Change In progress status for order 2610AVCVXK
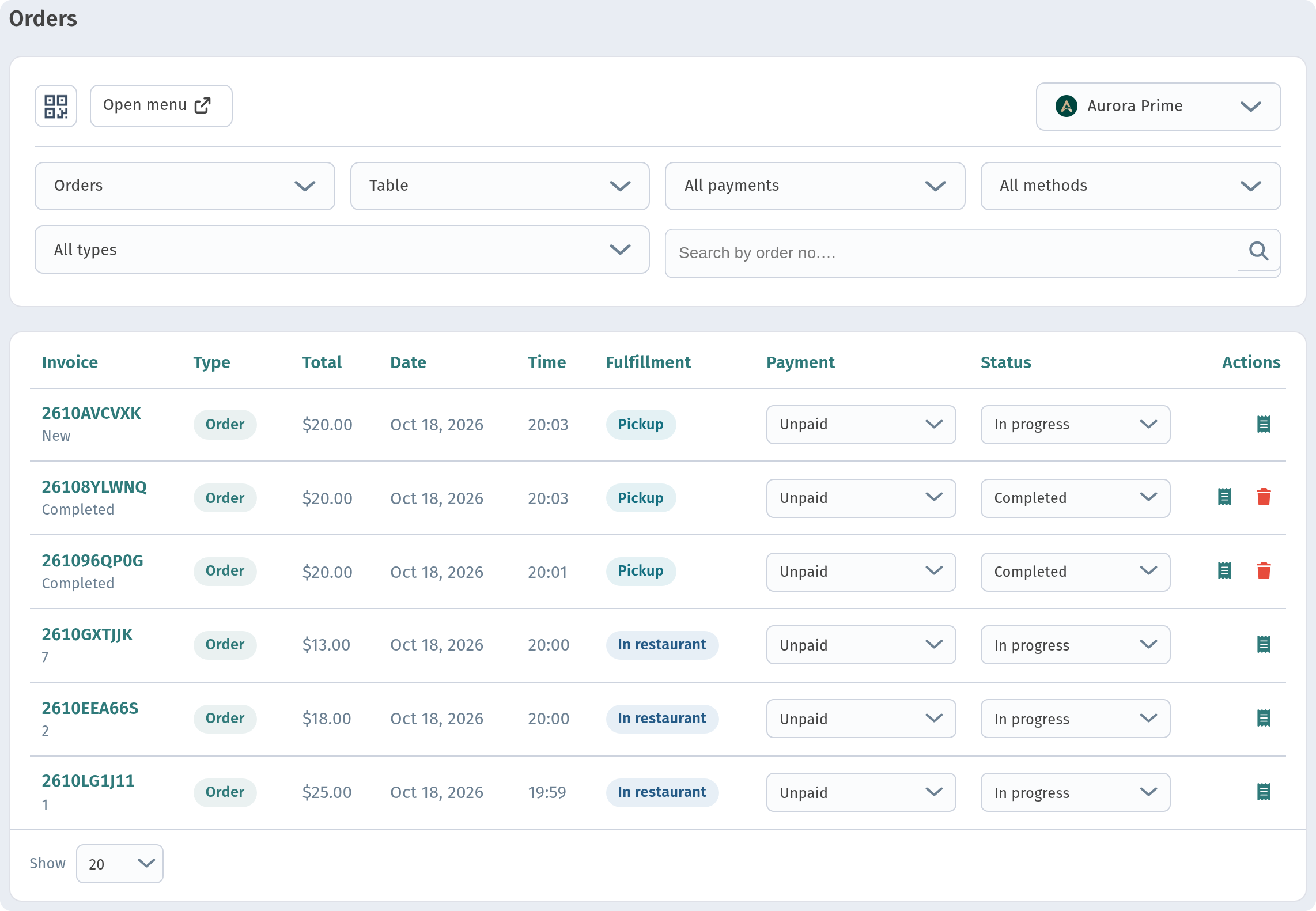This screenshot has height=911, width=1316. click(1076, 425)
